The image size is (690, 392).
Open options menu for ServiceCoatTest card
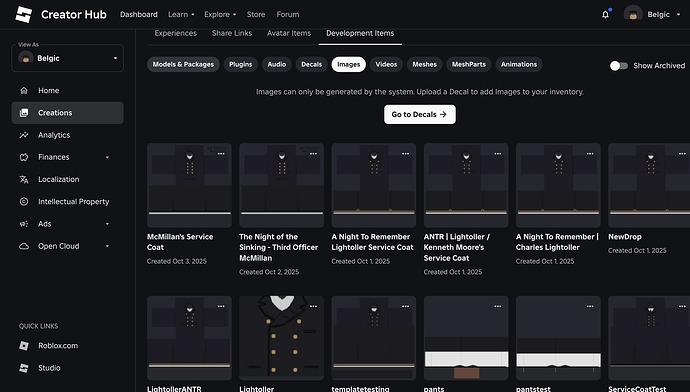tap(682, 306)
